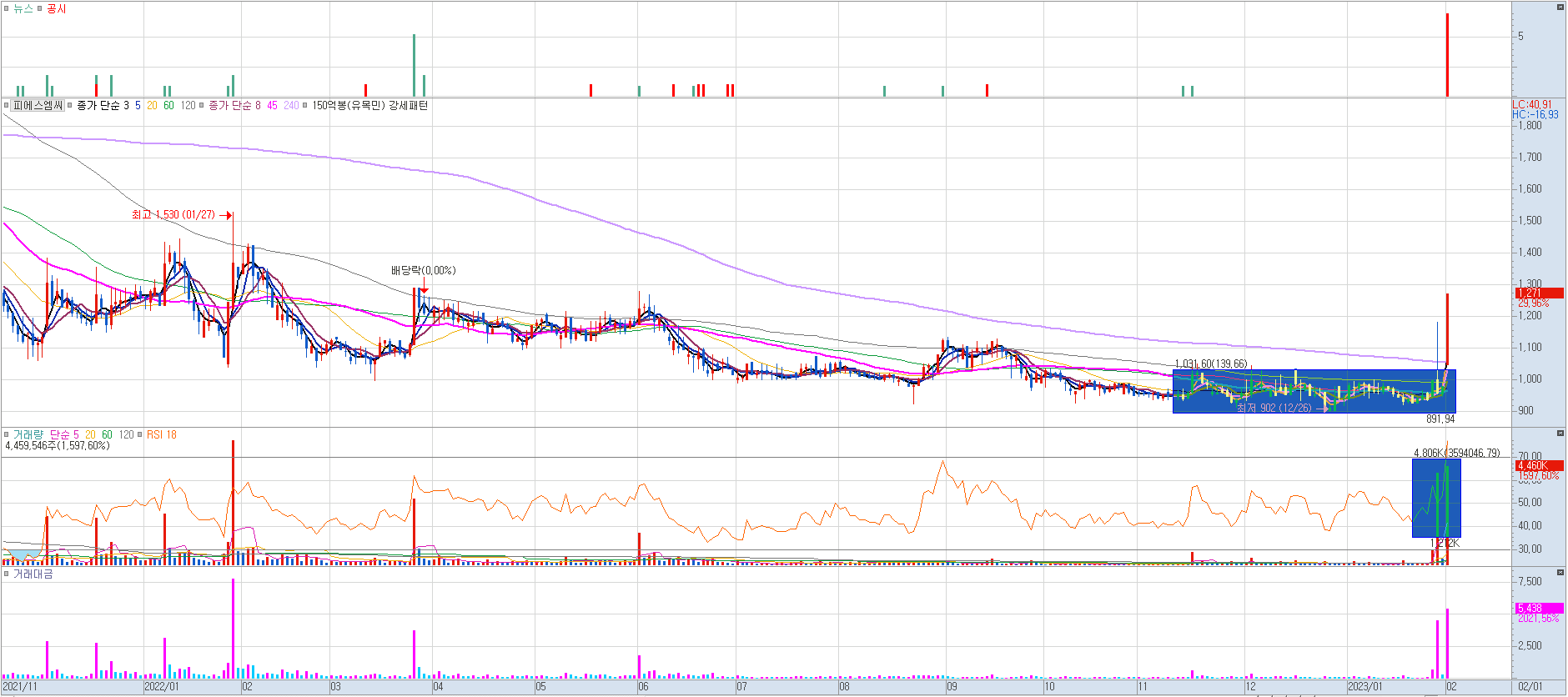Toggle the 뉴스 indicator square marker
Screen dimensions: 1568x697
7,8
